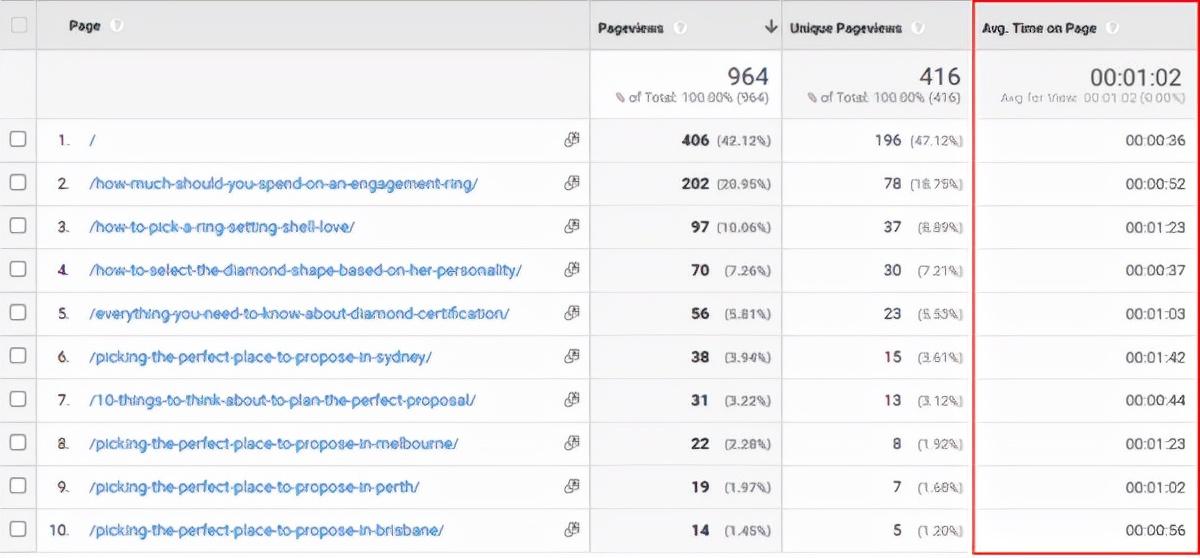Click help icon next to Unique Pageviews
This screenshot has height=558, width=1200.
pos(918,28)
